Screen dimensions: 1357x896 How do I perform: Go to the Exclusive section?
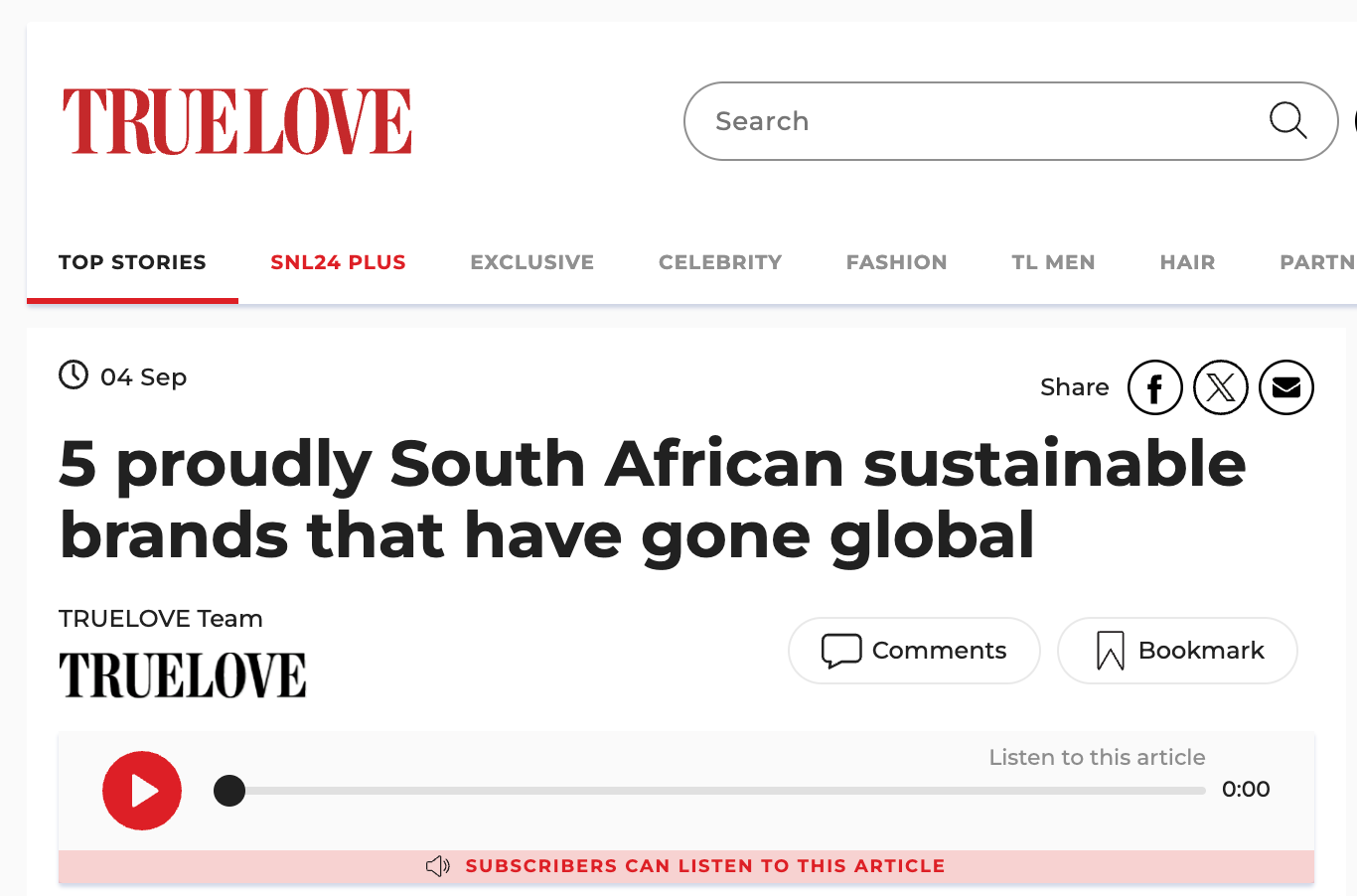click(531, 262)
